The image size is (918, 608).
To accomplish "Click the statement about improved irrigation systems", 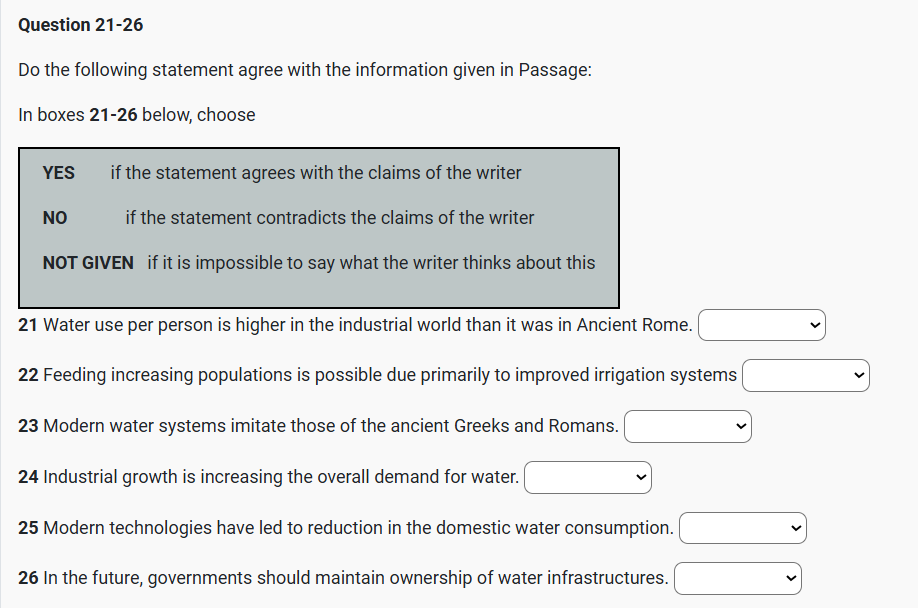I will (378, 376).
